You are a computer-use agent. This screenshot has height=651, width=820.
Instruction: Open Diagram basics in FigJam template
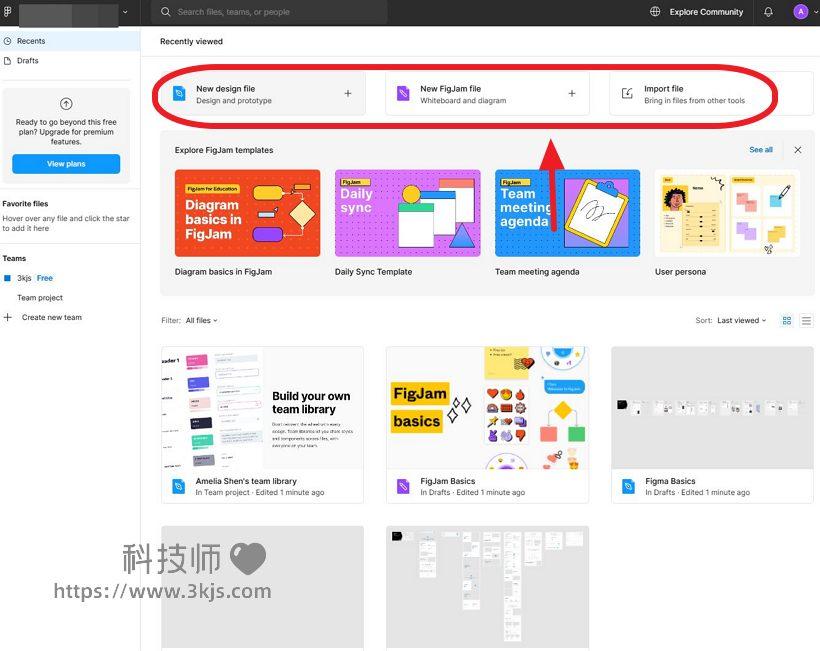click(247, 213)
